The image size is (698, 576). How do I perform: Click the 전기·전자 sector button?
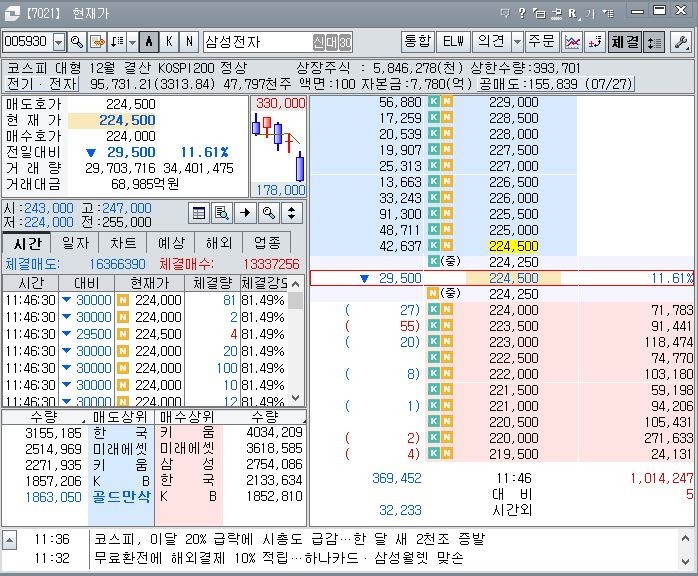42,84
